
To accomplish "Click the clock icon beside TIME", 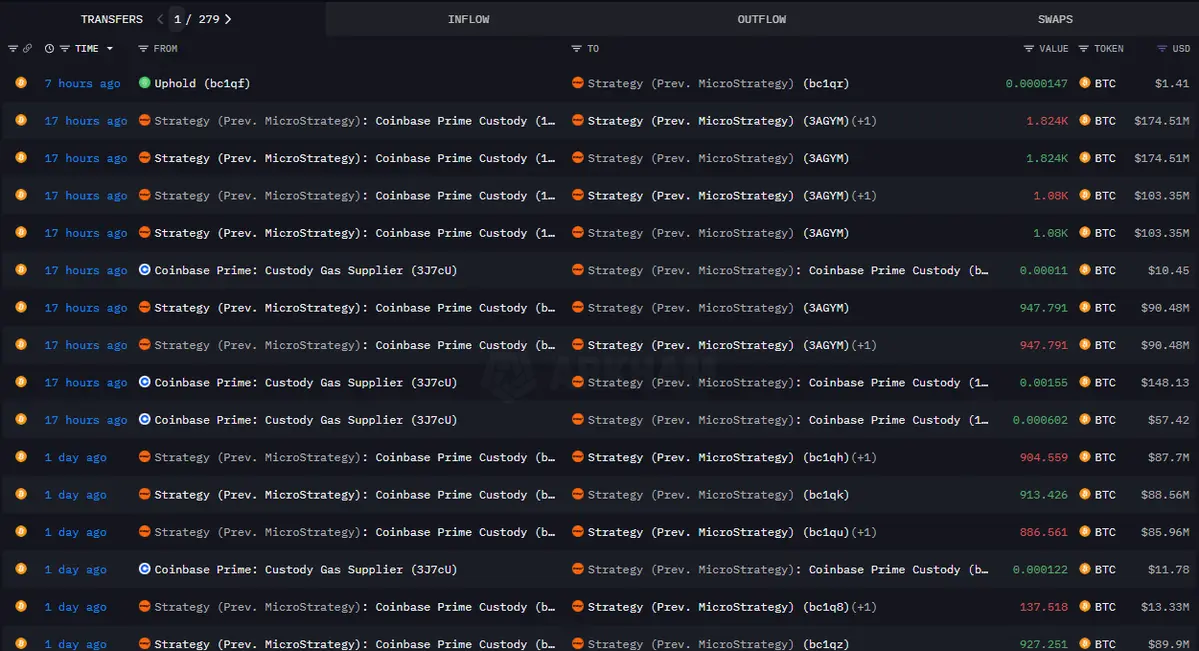I will click(x=50, y=48).
